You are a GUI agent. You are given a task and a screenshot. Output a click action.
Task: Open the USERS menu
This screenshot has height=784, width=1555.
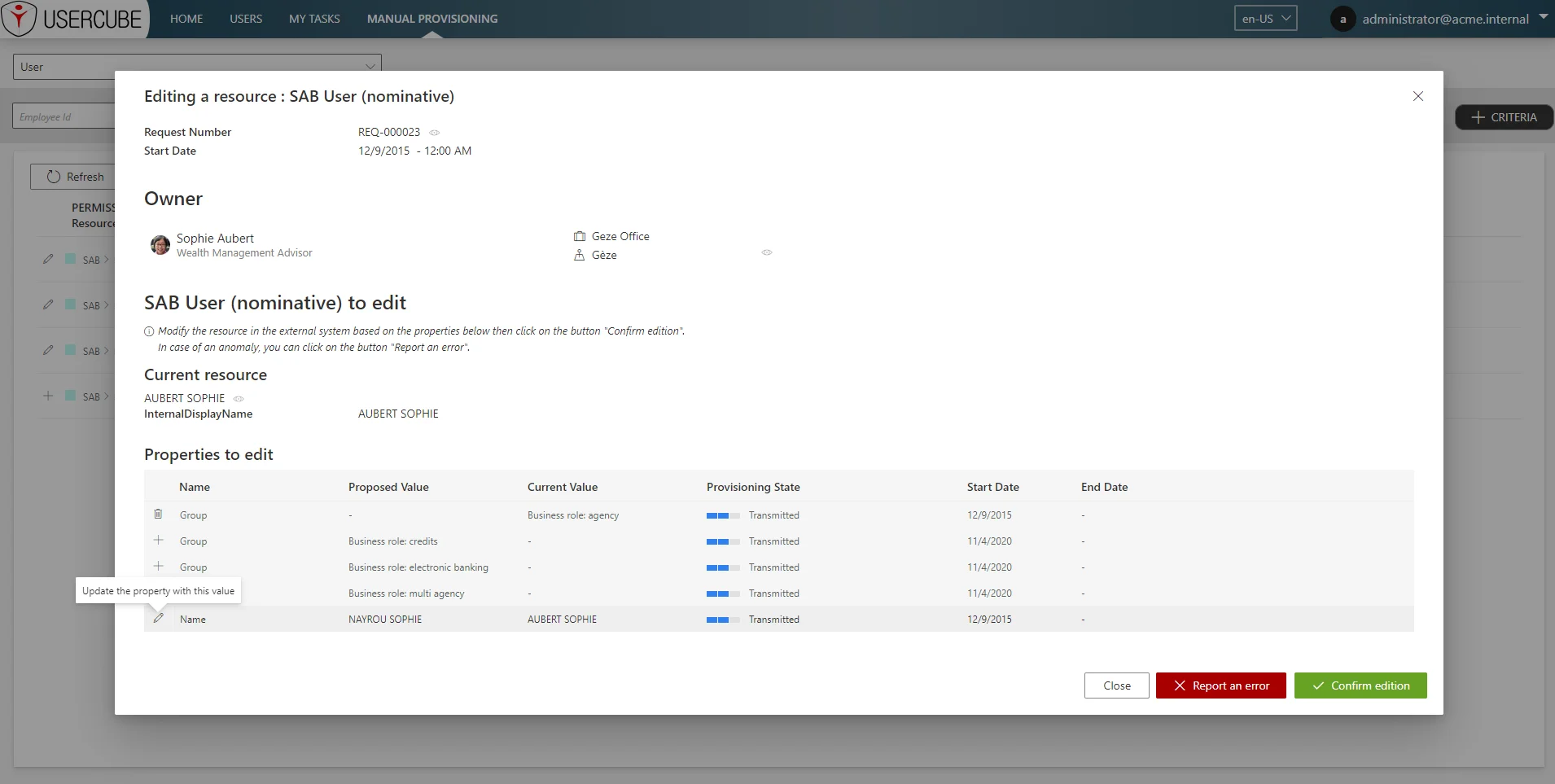point(246,19)
